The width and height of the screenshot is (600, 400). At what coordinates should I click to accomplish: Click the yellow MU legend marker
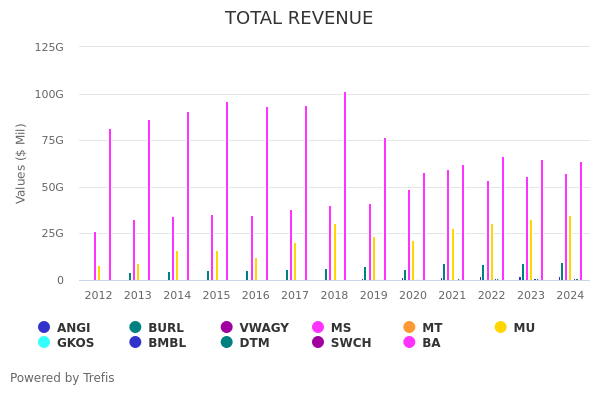point(501,327)
